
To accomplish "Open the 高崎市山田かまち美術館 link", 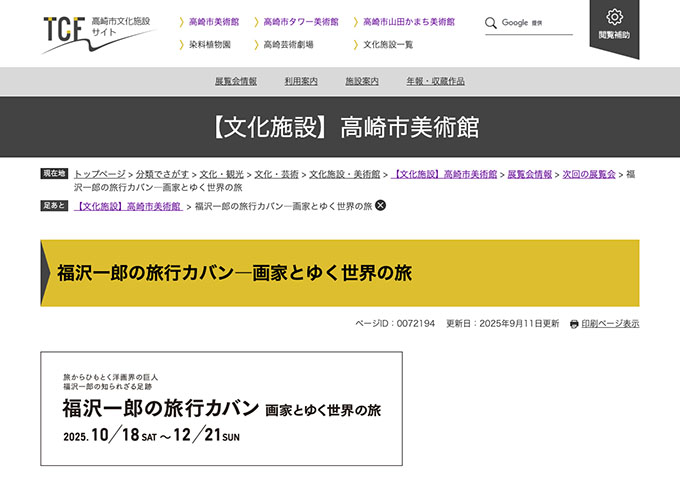I will pyautogui.click(x=408, y=21).
